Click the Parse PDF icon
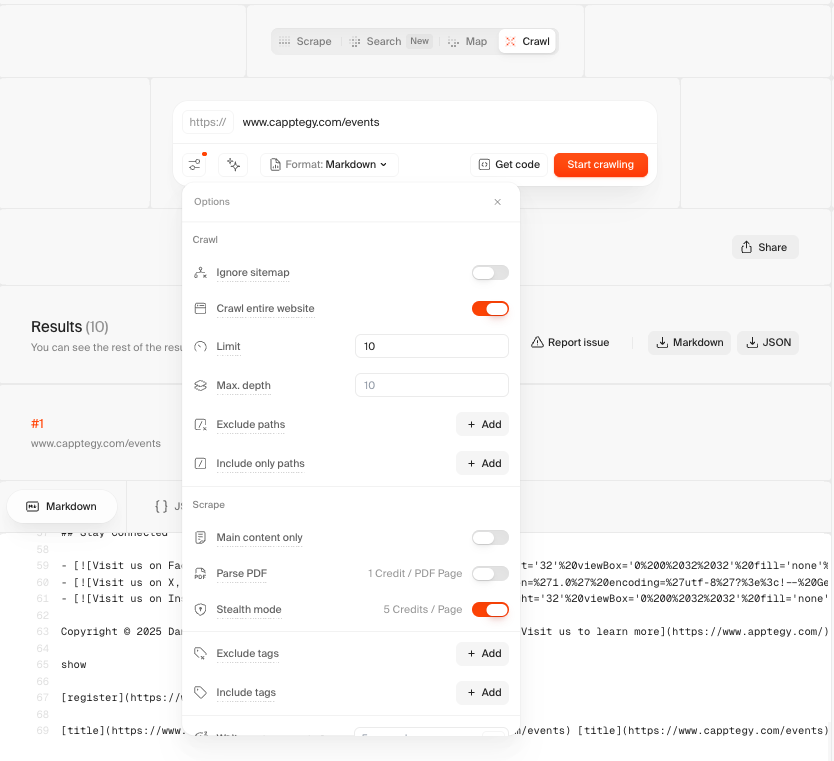Viewport: 834px width, 761px height. click(x=201, y=573)
